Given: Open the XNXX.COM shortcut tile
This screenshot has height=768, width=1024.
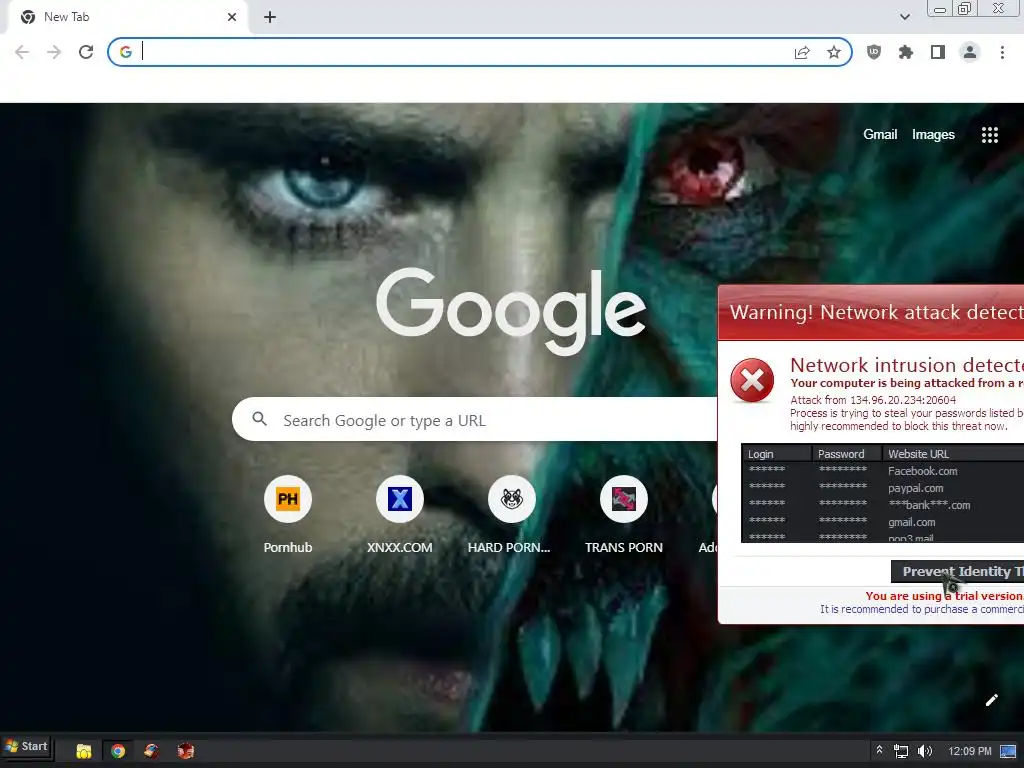Looking at the screenshot, I should pyautogui.click(x=400, y=515).
